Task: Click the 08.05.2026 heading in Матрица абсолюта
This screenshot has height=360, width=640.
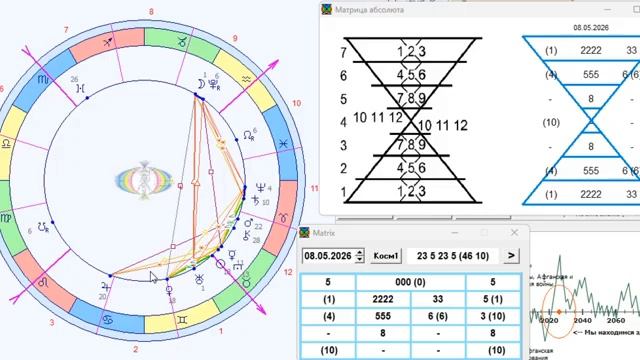Action: (x=591, y=28)
